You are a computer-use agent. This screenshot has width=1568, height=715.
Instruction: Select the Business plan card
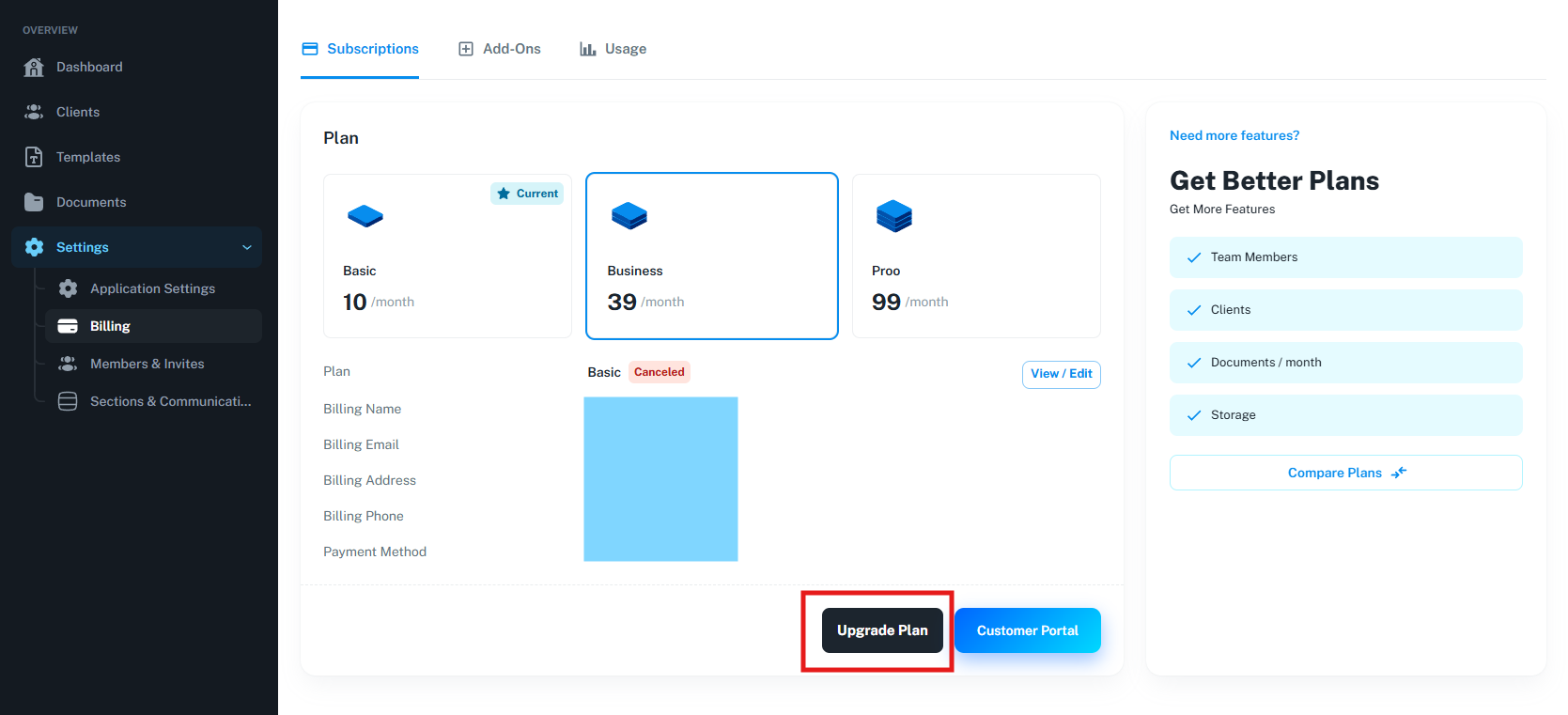pos(711,256)
